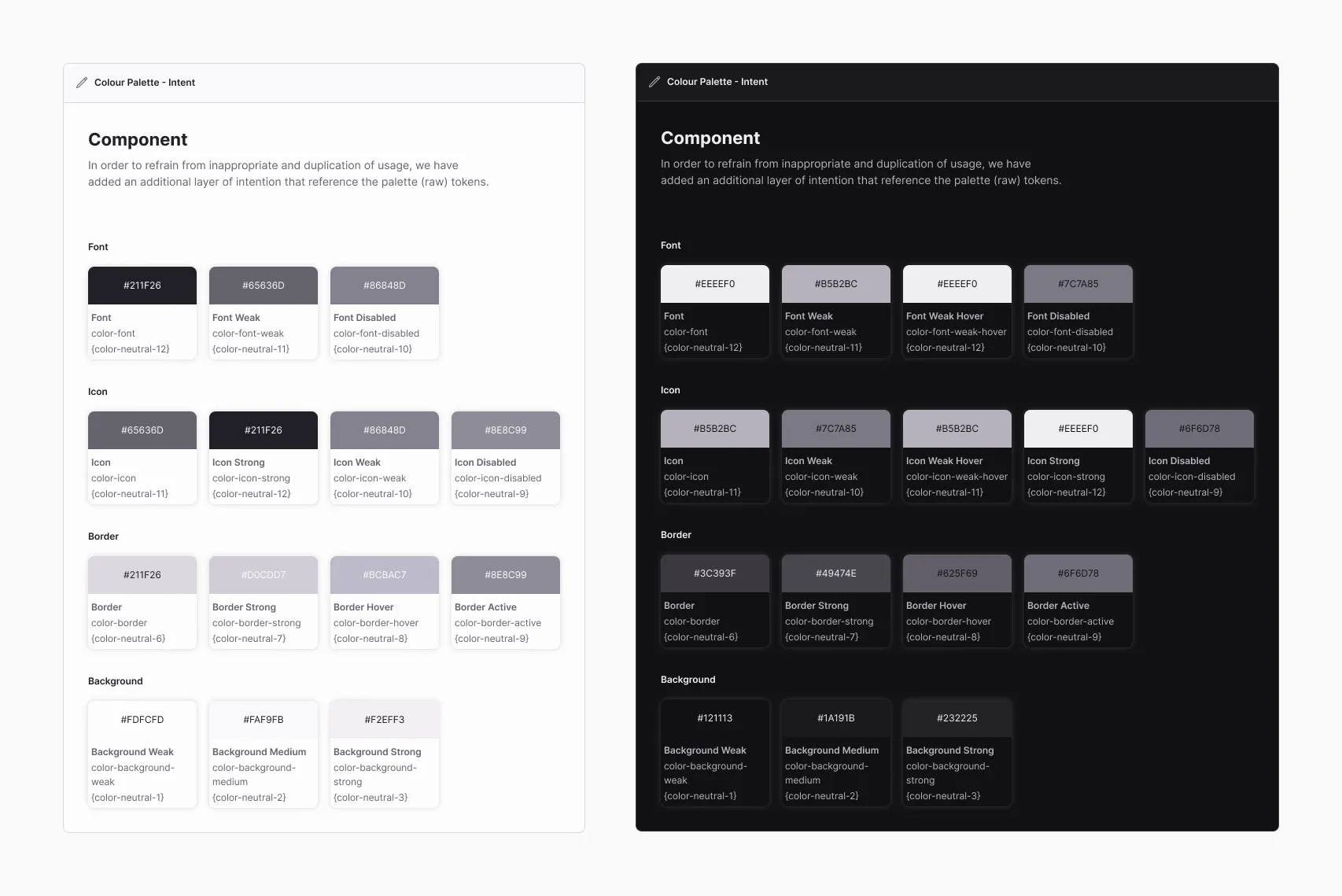
Task: Click 'color-font-disabled' text in the light panel
Action: point(376,334)
